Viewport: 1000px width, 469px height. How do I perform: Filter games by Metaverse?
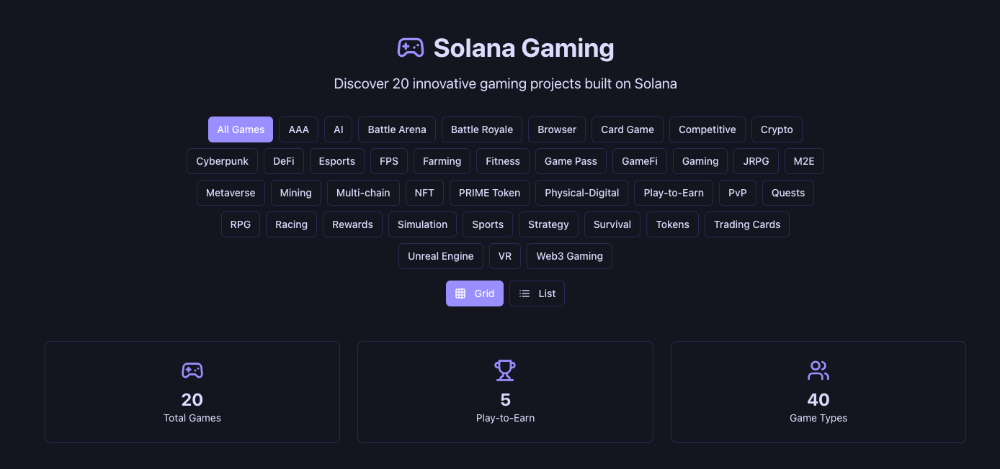230,193
